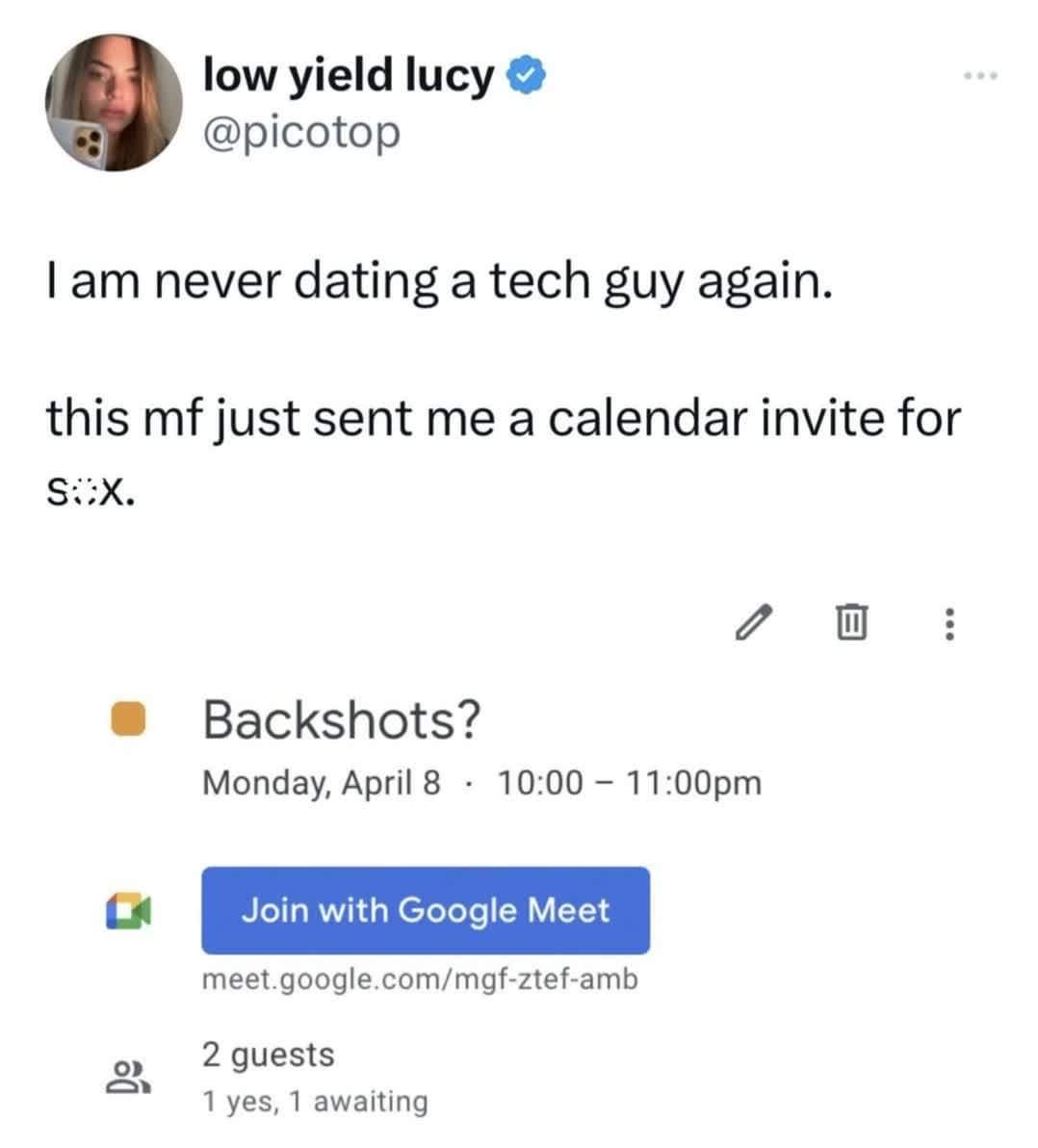Image resolution: width=1038 pixels, height=1148 pixels.
Task: Open the vertical three-dot event options menu
Action: [x=949, y=623]
